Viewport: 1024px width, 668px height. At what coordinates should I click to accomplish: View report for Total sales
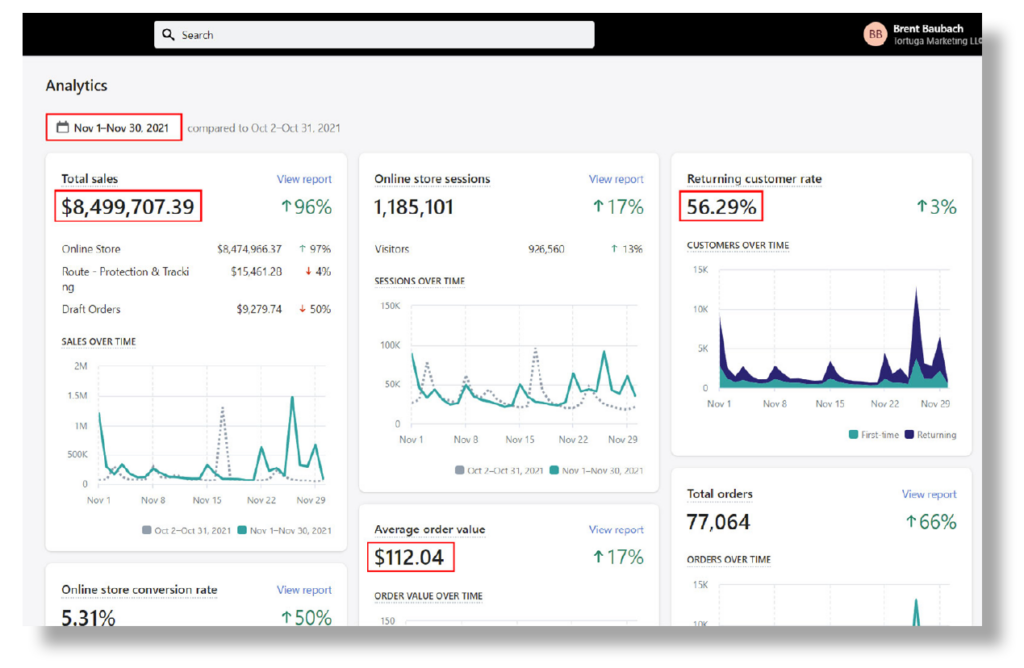pos(304,179)
